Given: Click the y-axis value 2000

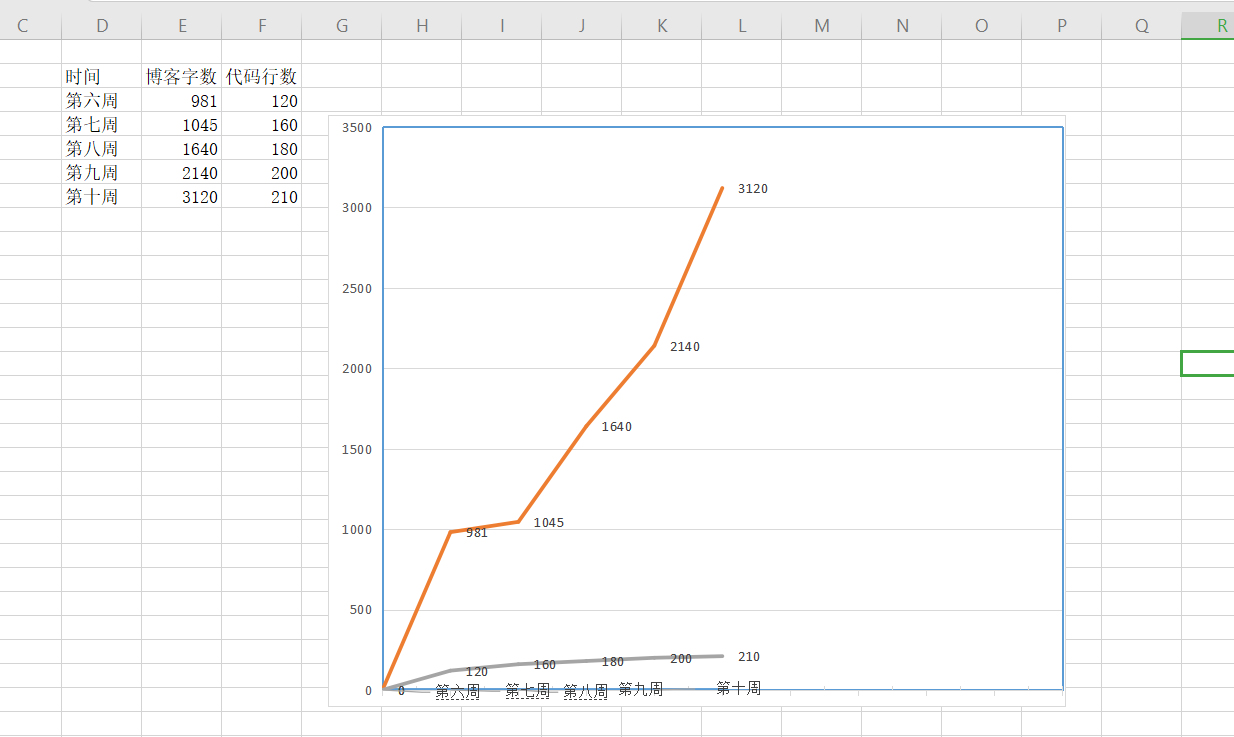Looking at the screenshot, I should (357, 369).
